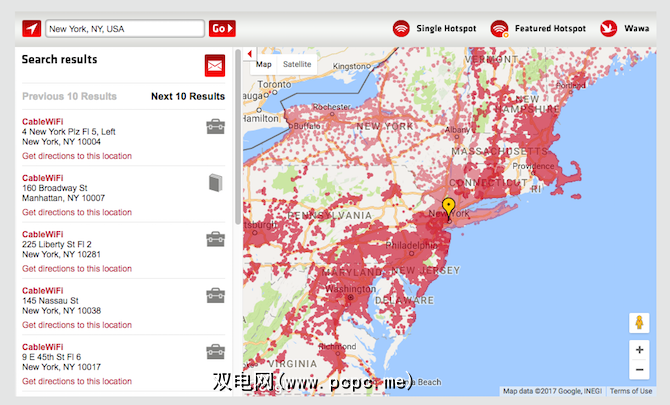Open CableWiFi entry at 225 Liberty St
The image size is (670, 405).
[43, 234]
